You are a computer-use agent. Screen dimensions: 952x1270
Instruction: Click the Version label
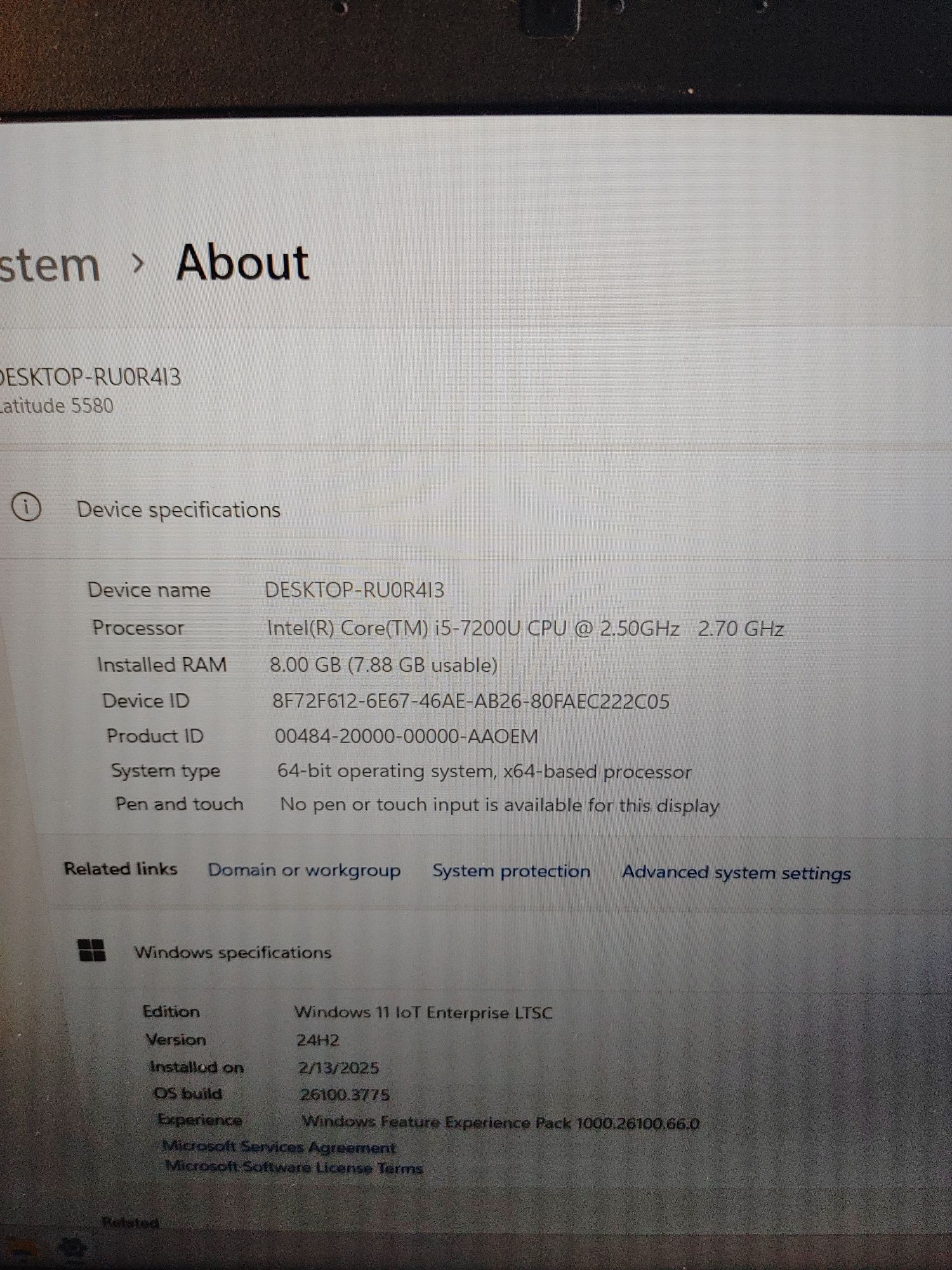(x=176, y=1039)
